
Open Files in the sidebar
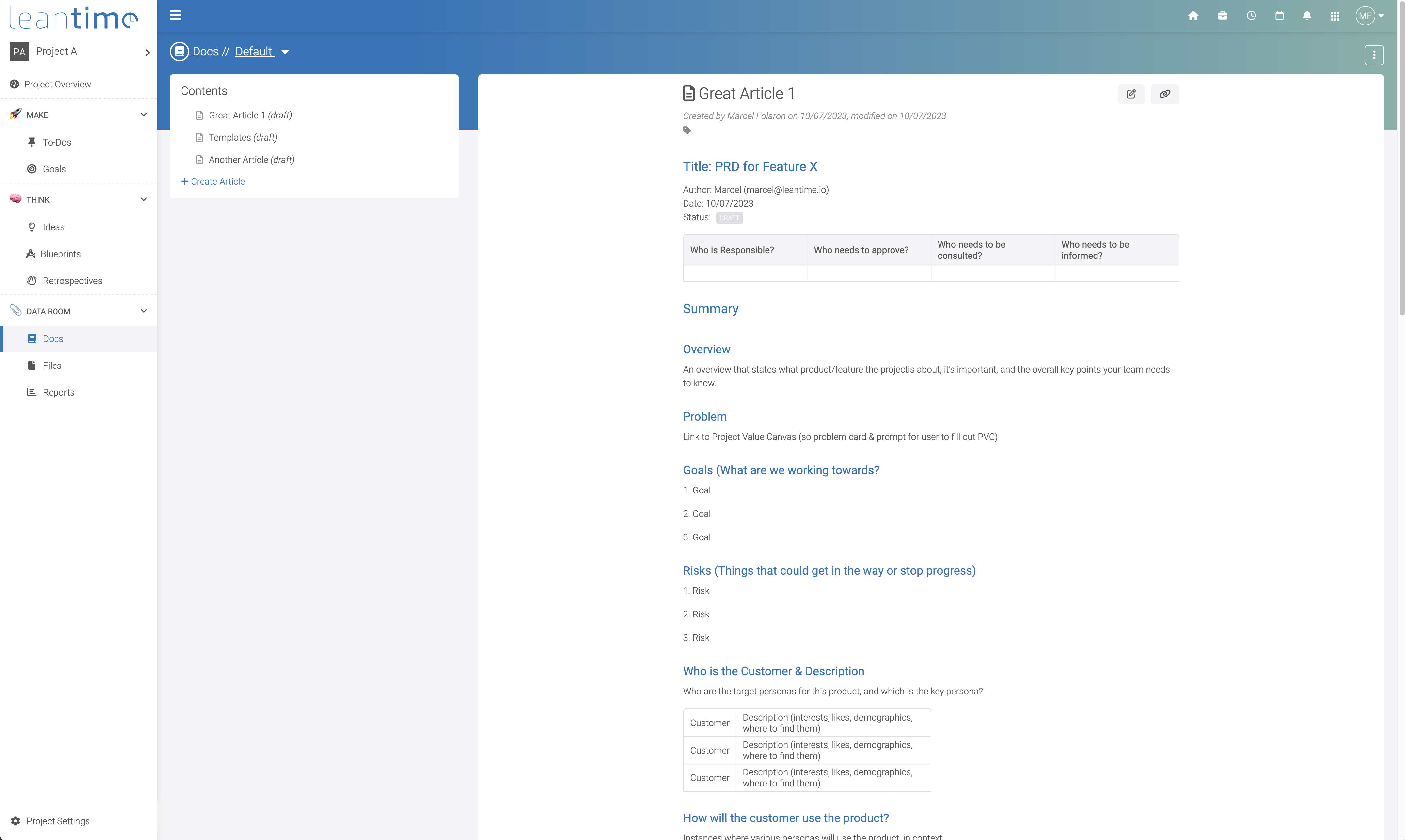point(52,365)
